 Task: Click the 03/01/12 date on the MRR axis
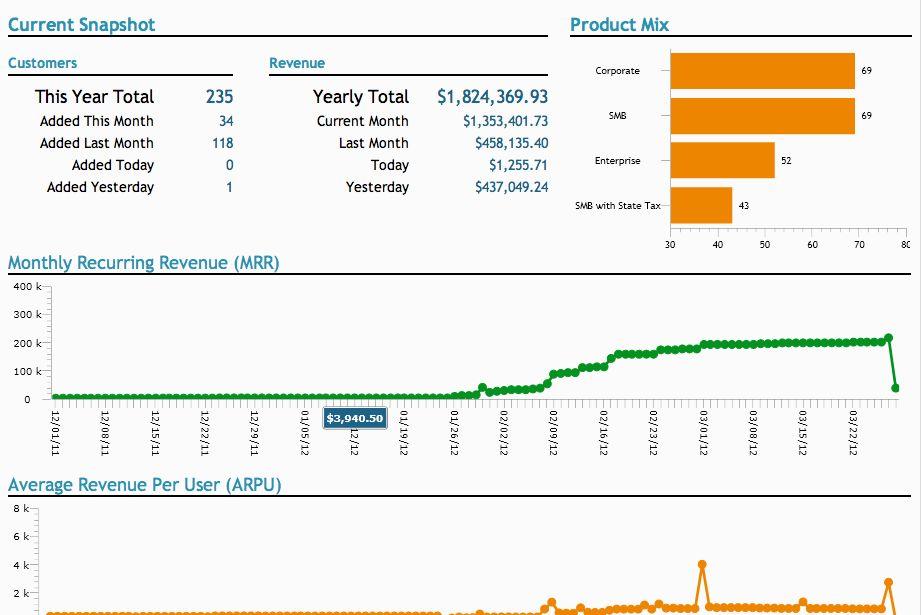coord(703,433)
